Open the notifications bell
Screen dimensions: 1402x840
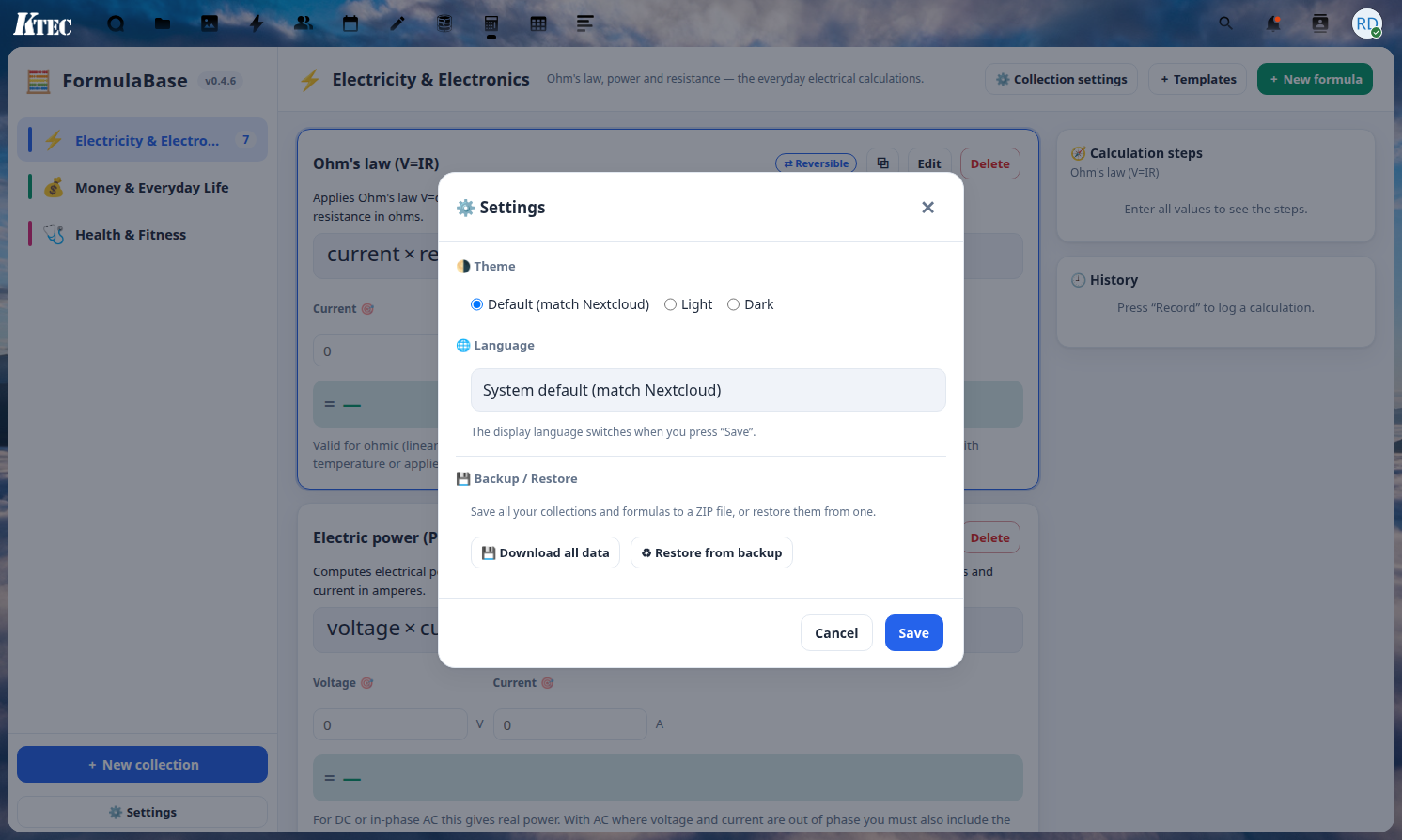coord(1273,23)
